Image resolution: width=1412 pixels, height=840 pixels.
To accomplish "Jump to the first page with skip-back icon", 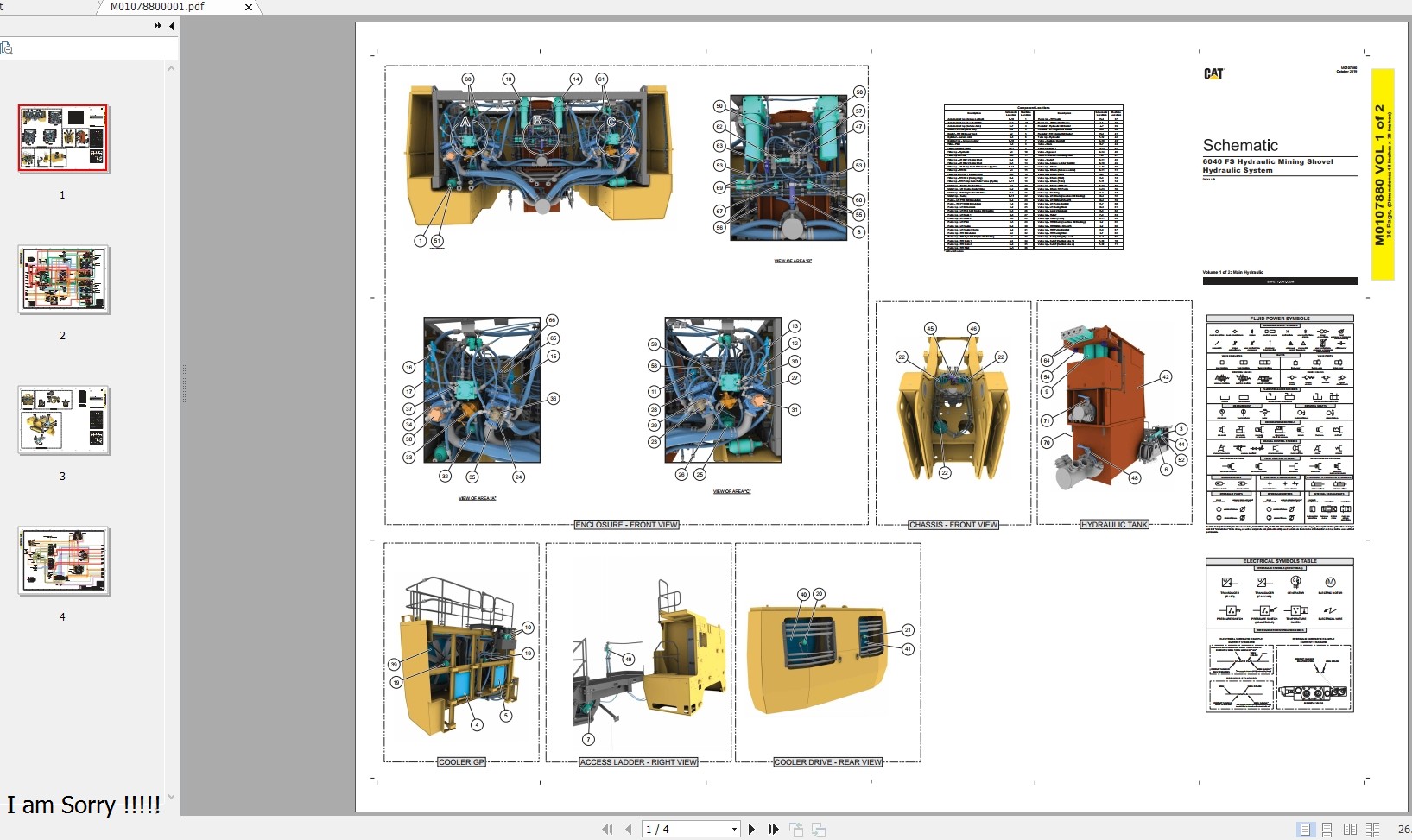I will [608, 830].
